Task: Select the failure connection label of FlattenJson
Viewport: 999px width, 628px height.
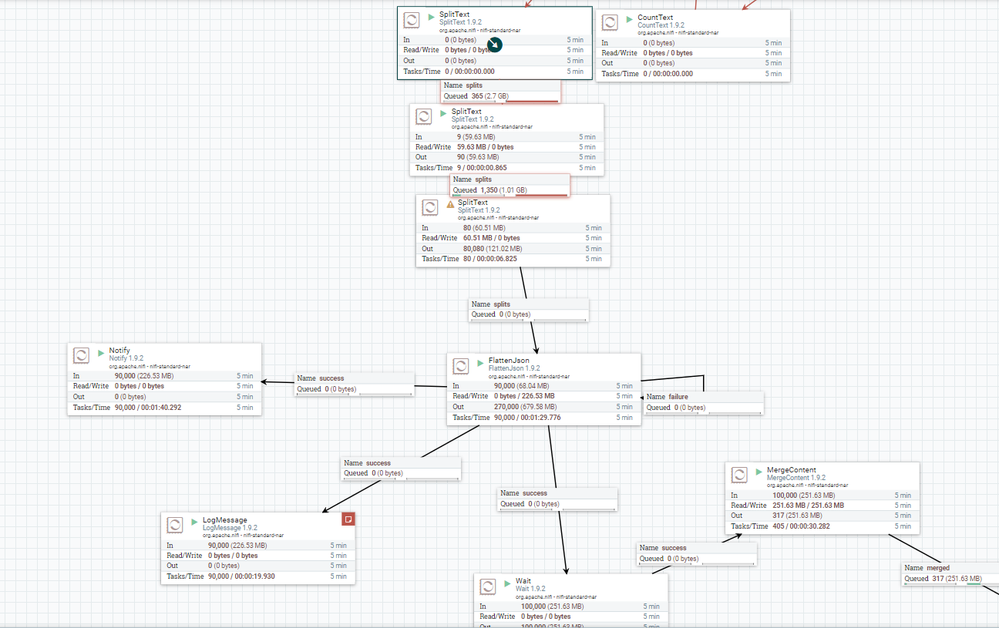Action: [x=704, y=402]
